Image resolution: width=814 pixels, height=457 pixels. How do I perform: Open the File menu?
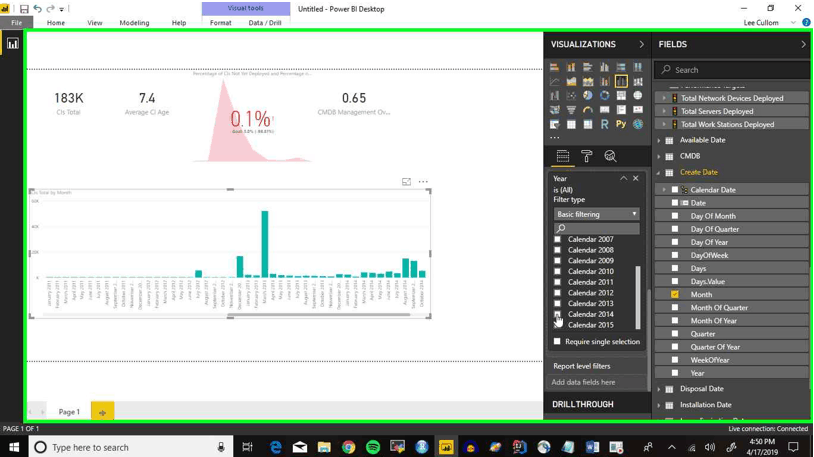click(17, 23)
